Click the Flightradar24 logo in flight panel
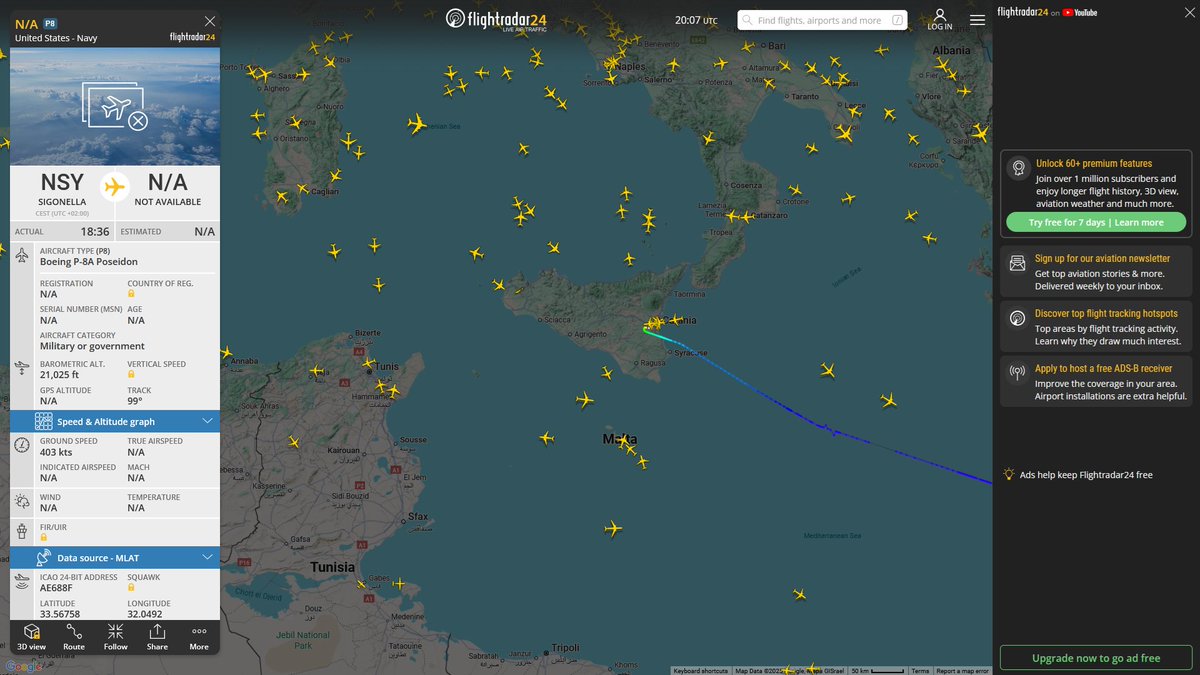Viewport: 1200px width, 675px height. (x=192, y=37)
